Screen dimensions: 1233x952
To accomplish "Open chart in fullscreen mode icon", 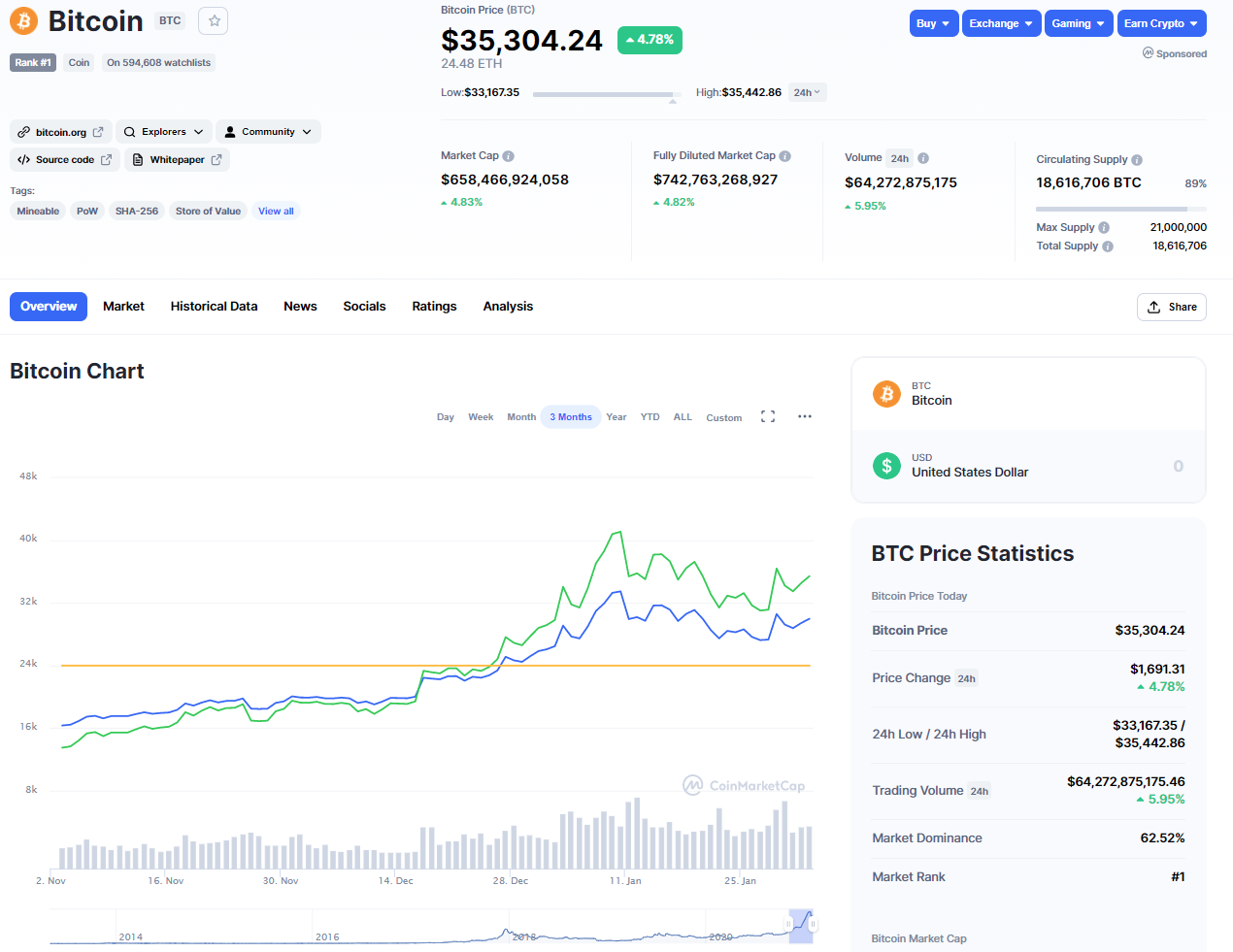I will pos(768,416).
